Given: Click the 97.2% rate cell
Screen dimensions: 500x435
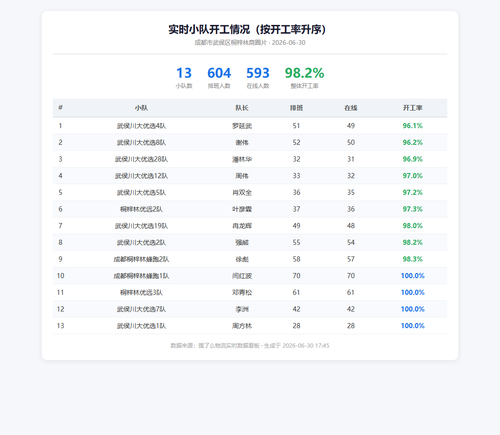Looking at the screenshot, I should coord(413,192).
